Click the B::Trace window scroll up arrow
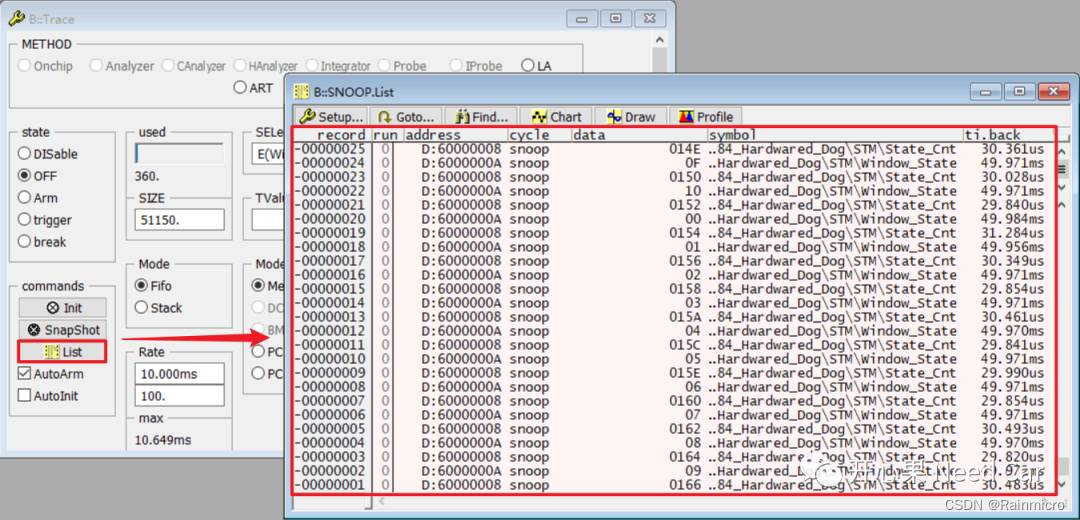Image resolution: width=1080 pixels, height=520 pixels. pos(659,40)
